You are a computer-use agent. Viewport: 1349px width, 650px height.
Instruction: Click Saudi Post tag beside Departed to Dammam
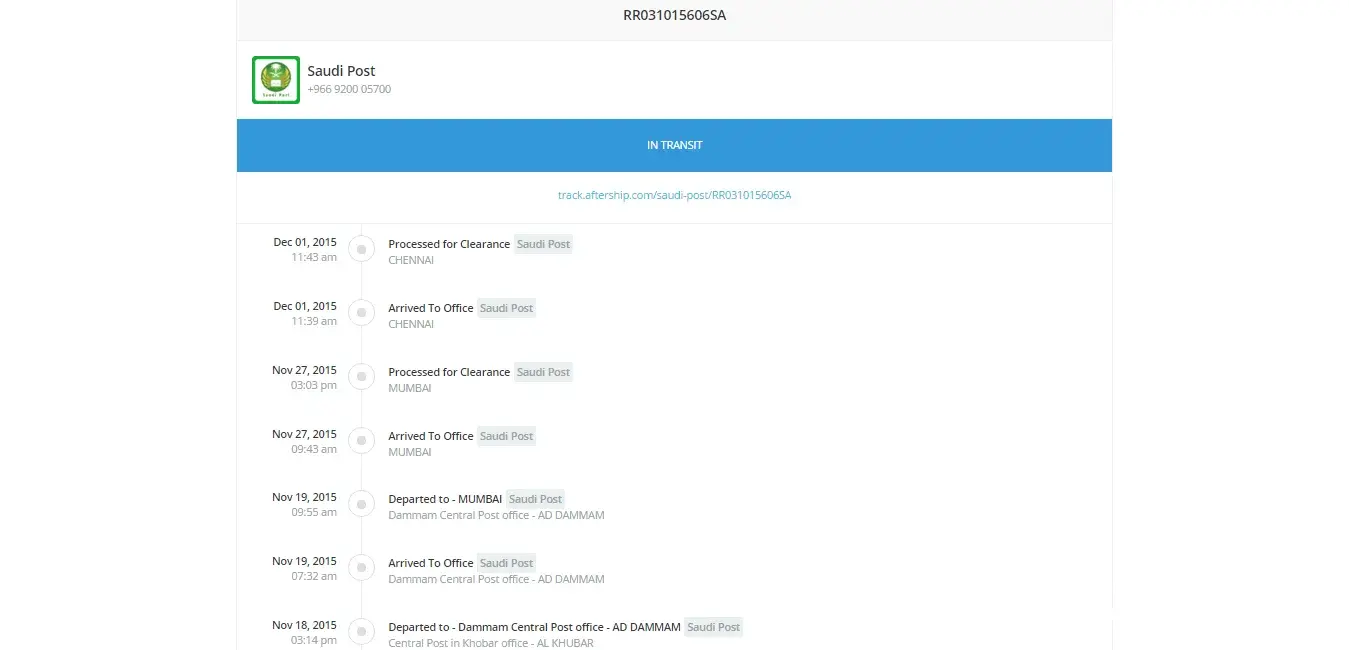coord(714,627)
